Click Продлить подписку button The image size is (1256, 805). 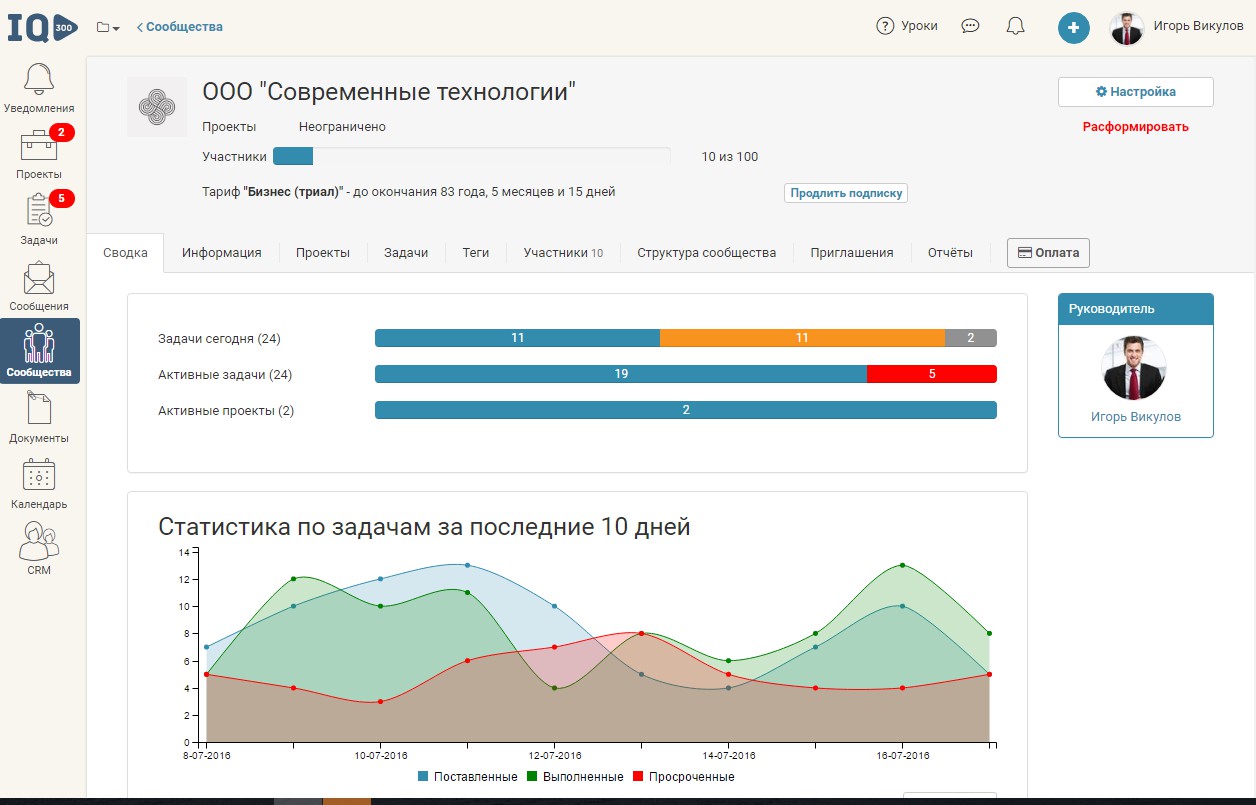tap(846, 193)
